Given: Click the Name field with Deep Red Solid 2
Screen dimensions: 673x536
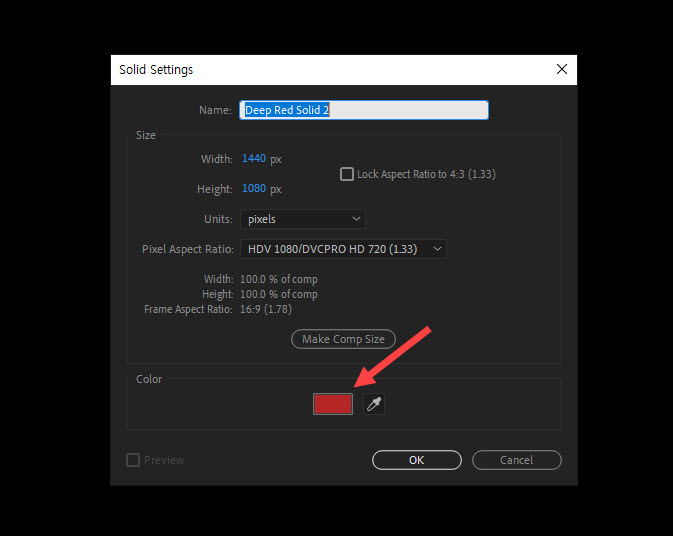Looking at the screenshot, I should coord(364,110).
